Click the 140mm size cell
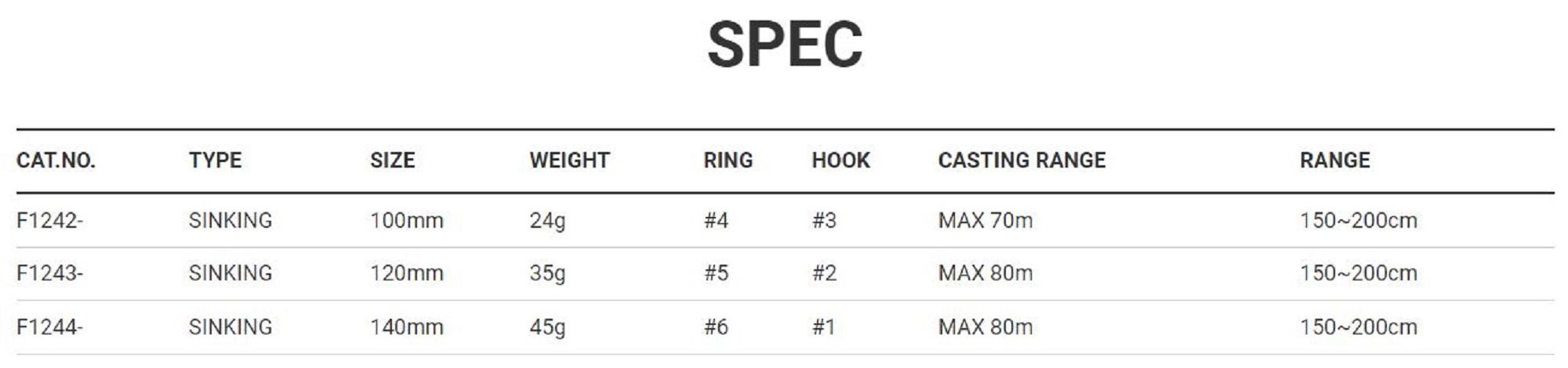The width and height of the screenshot is (1568, 368). click(406, 327)
